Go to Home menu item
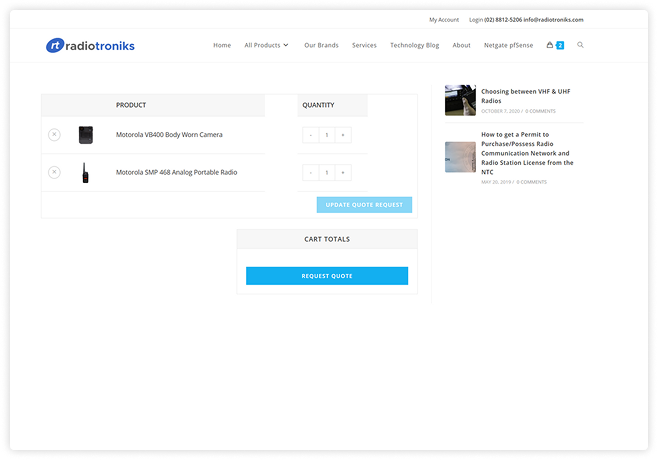 (x=222, y=45)
